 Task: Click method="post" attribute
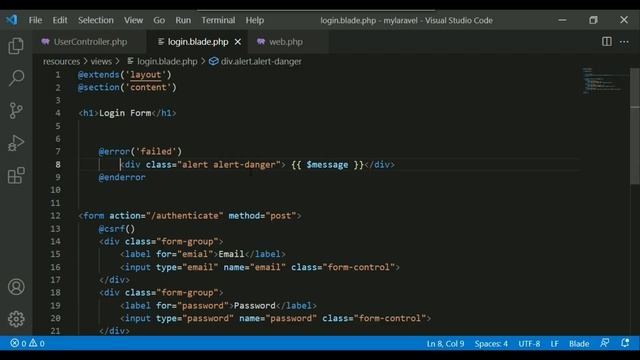pos(262,216)
